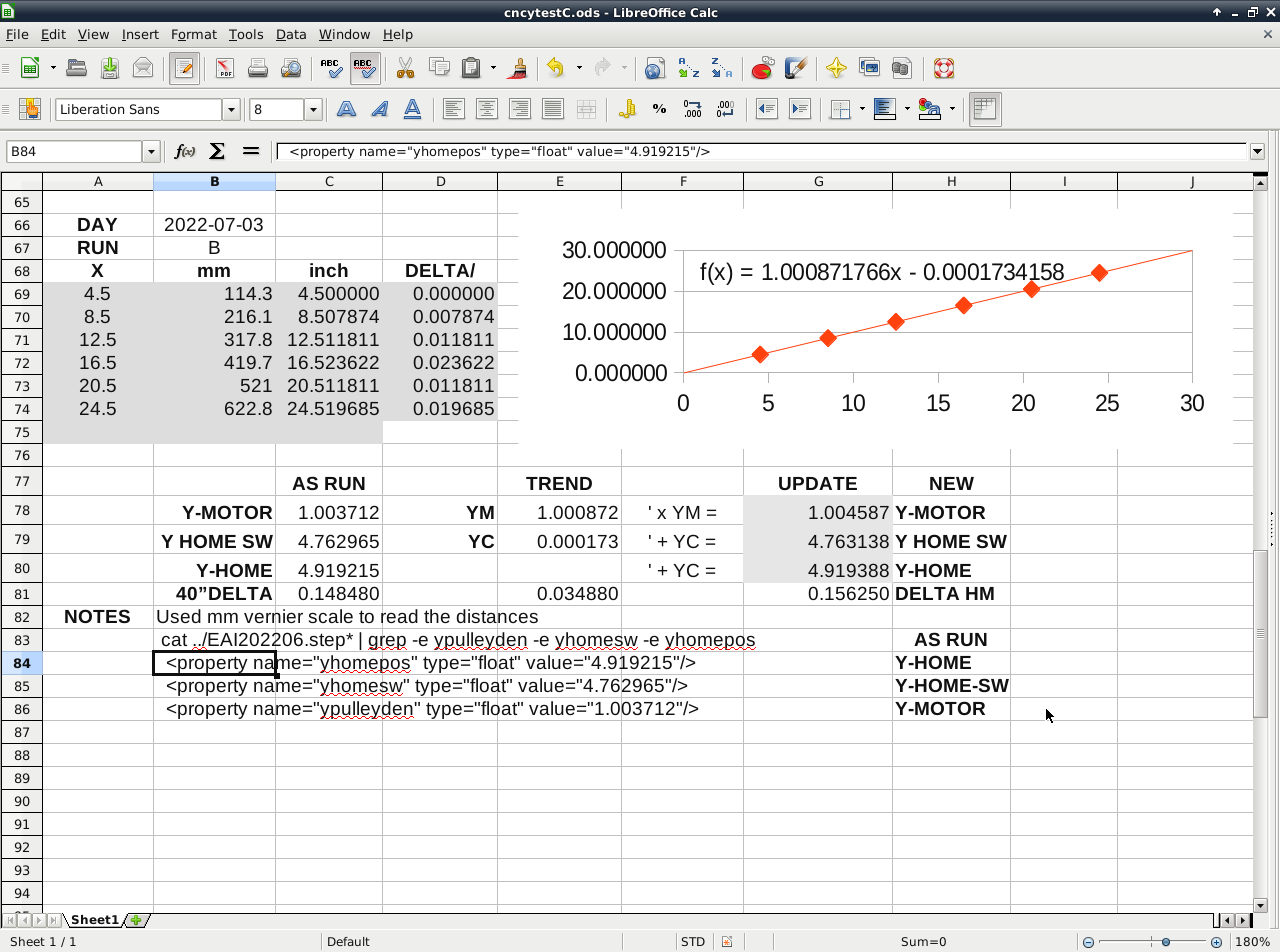1280x952 pixels.
Task: Align cell contents right
Action: 520,109
